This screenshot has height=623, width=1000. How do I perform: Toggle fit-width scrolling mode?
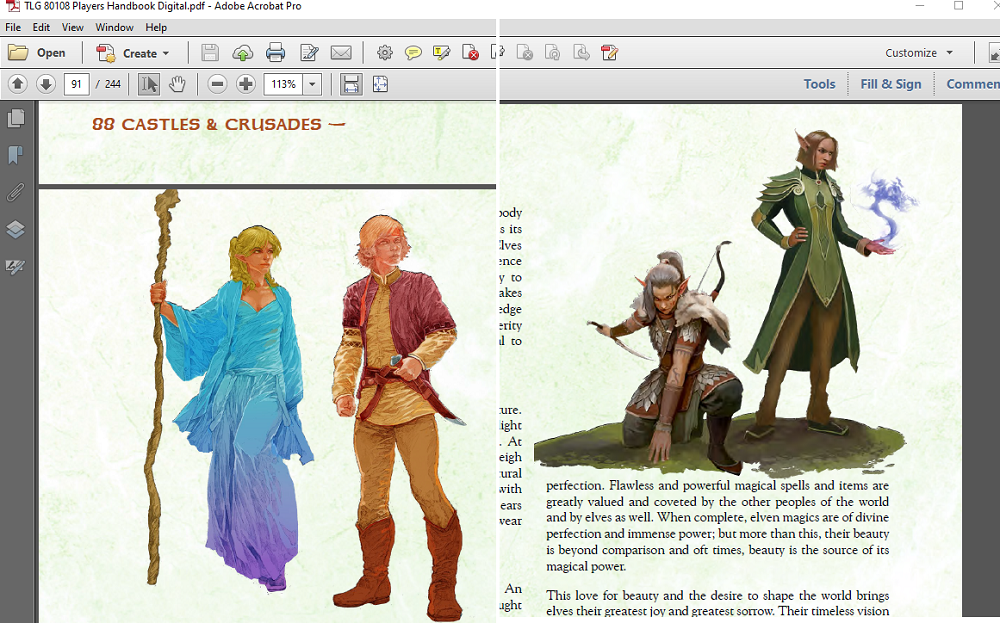(351, 84)
